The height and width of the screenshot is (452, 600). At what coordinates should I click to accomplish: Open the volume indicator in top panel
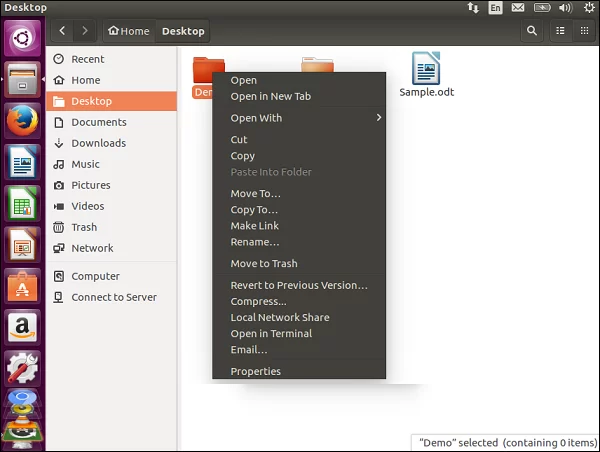[x=565, y=8]
